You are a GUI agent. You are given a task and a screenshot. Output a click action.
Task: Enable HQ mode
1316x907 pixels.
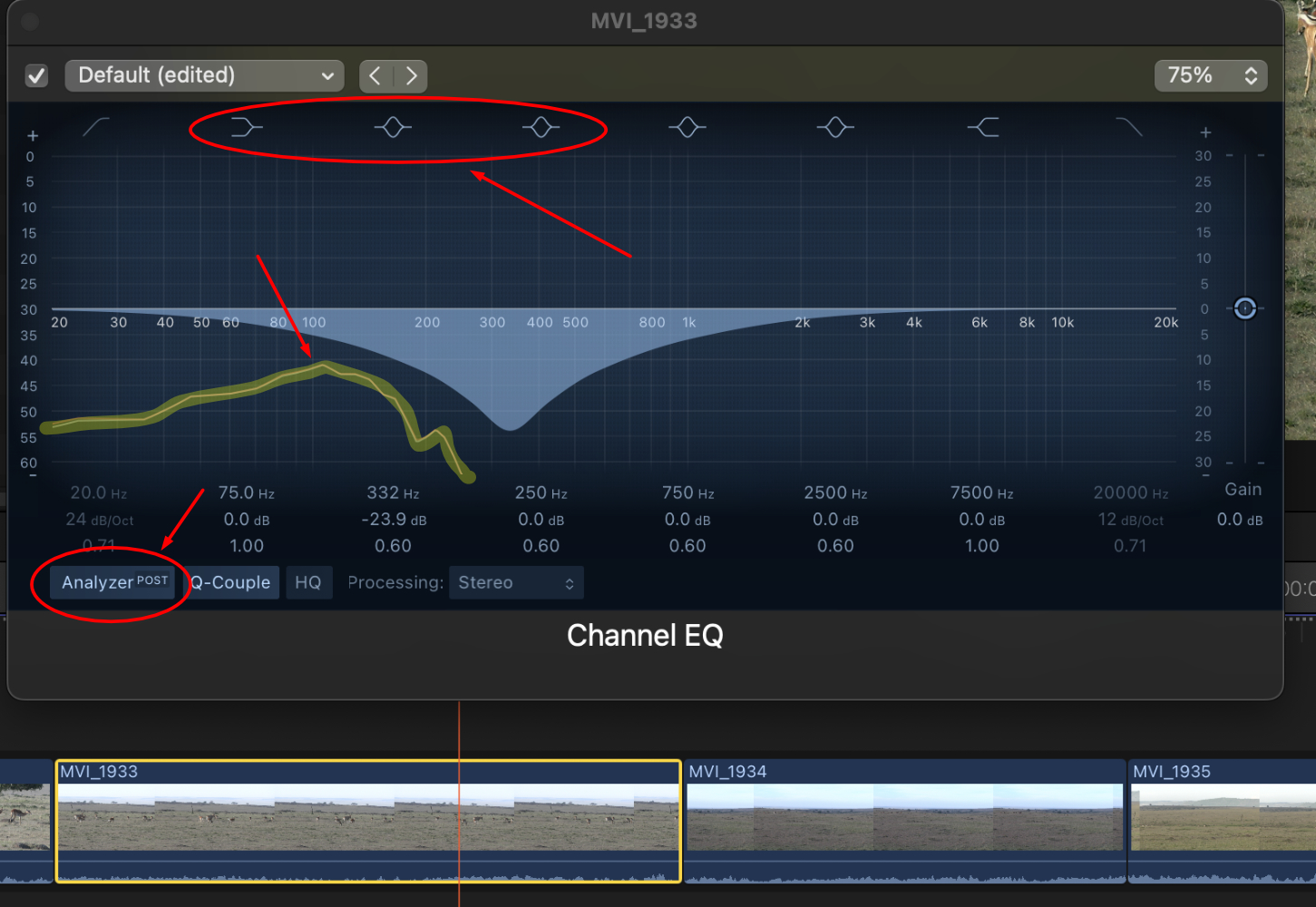click(308, 582)
